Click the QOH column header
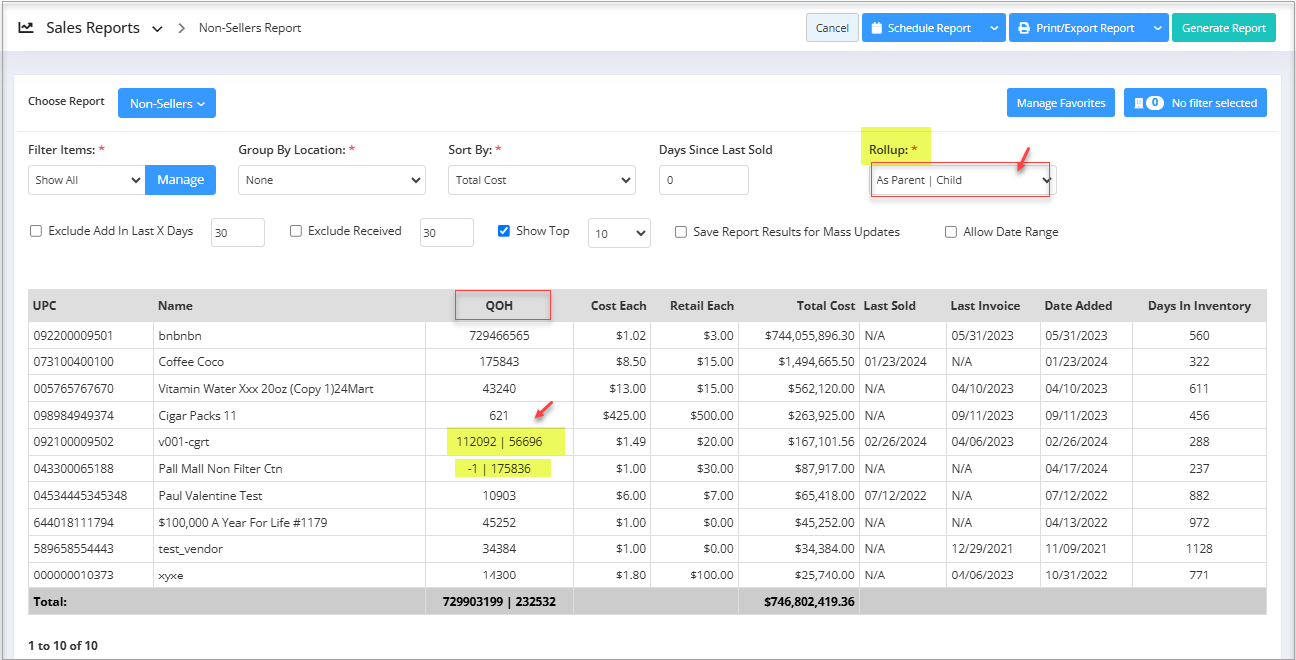Viewport: 1296px width, 660px height. click(x=500, y=305)
